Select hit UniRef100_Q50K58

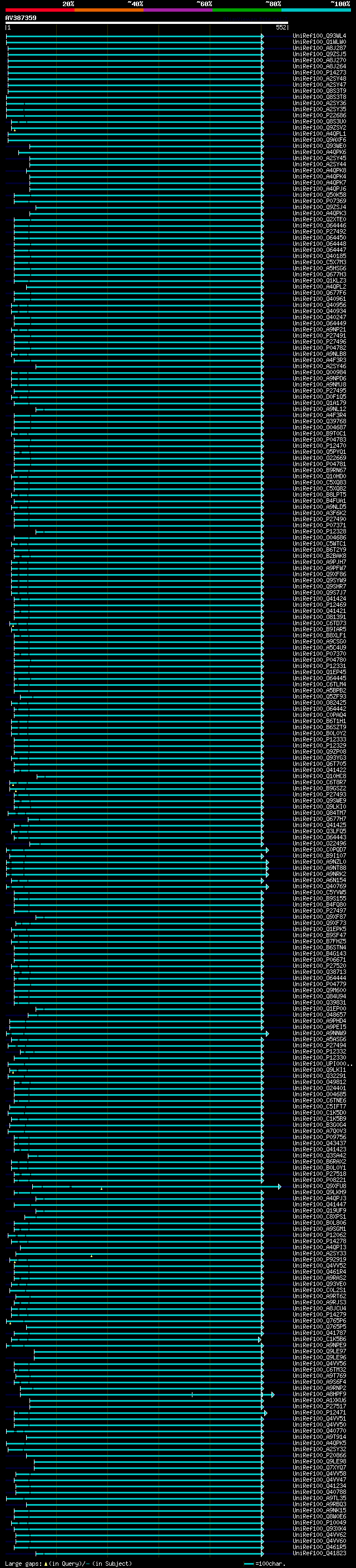pyautogui.click(x=319, y=195)
